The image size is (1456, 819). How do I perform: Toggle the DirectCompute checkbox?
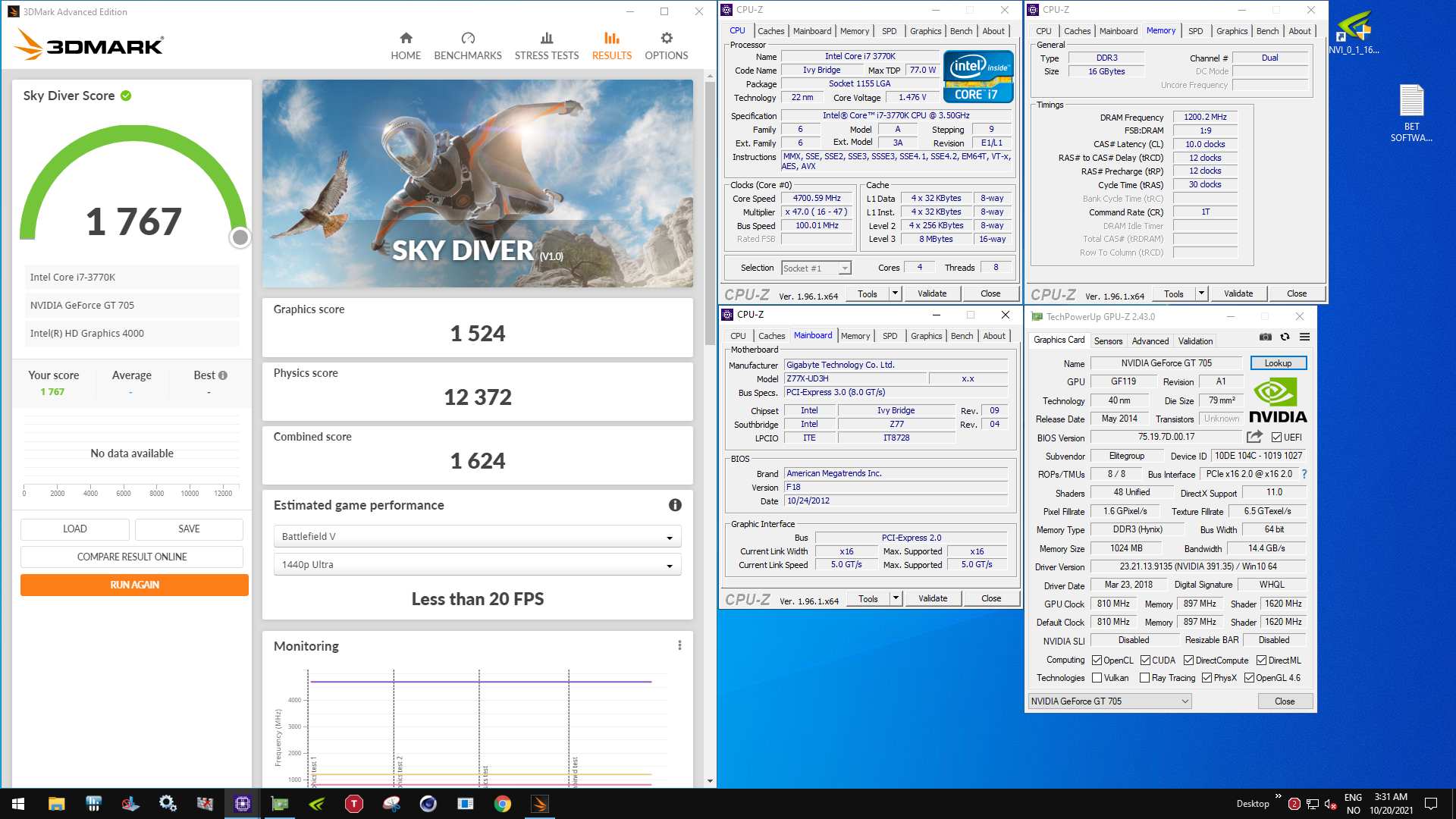click(1188, 661)
